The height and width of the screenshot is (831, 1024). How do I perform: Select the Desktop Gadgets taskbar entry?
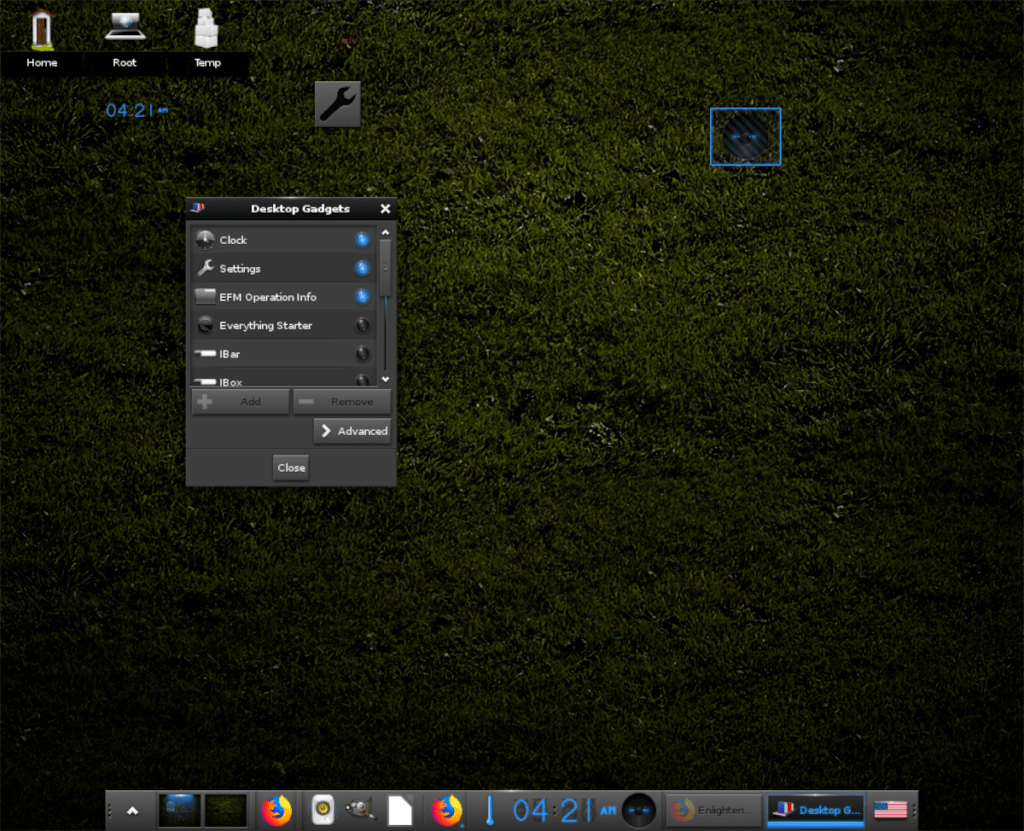(815, 810)
